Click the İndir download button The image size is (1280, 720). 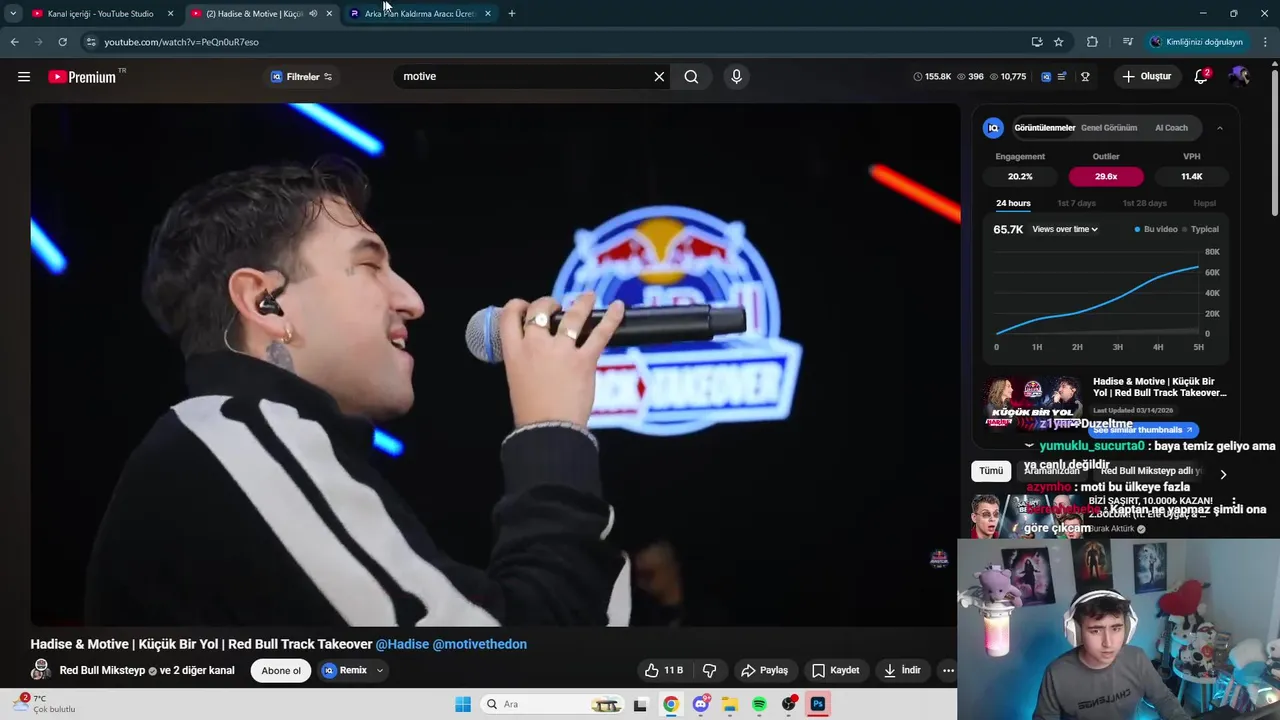click(x=902, y=671)
